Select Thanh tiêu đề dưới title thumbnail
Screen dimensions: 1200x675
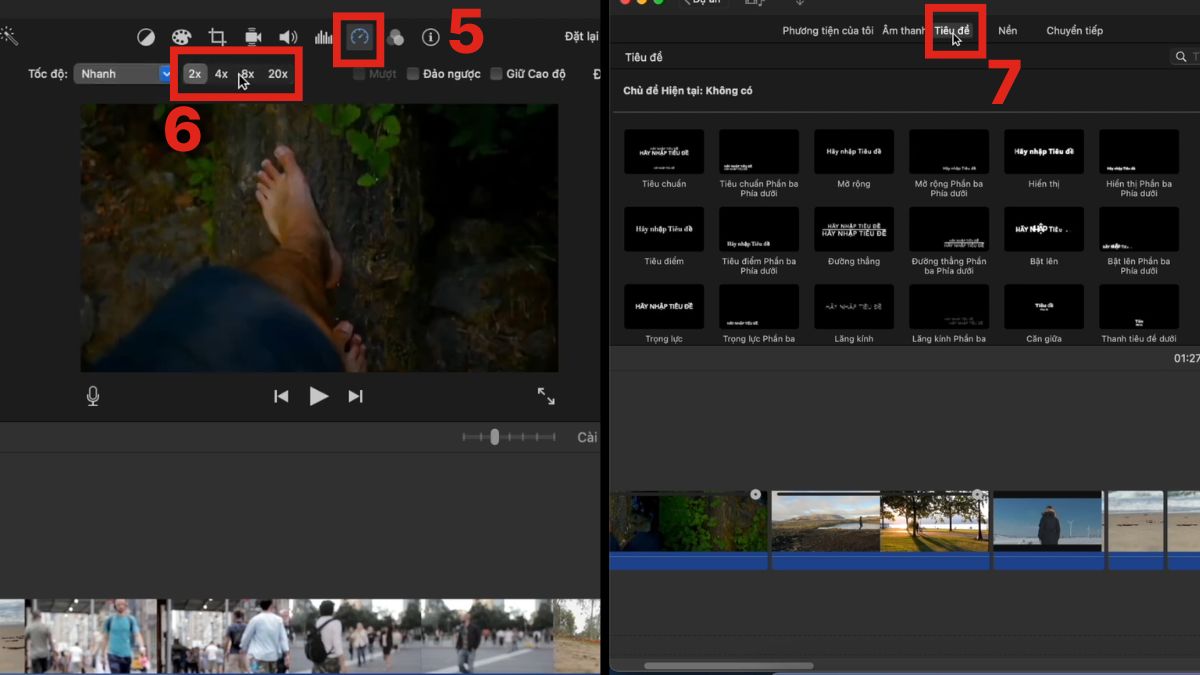coord(1139,307)
